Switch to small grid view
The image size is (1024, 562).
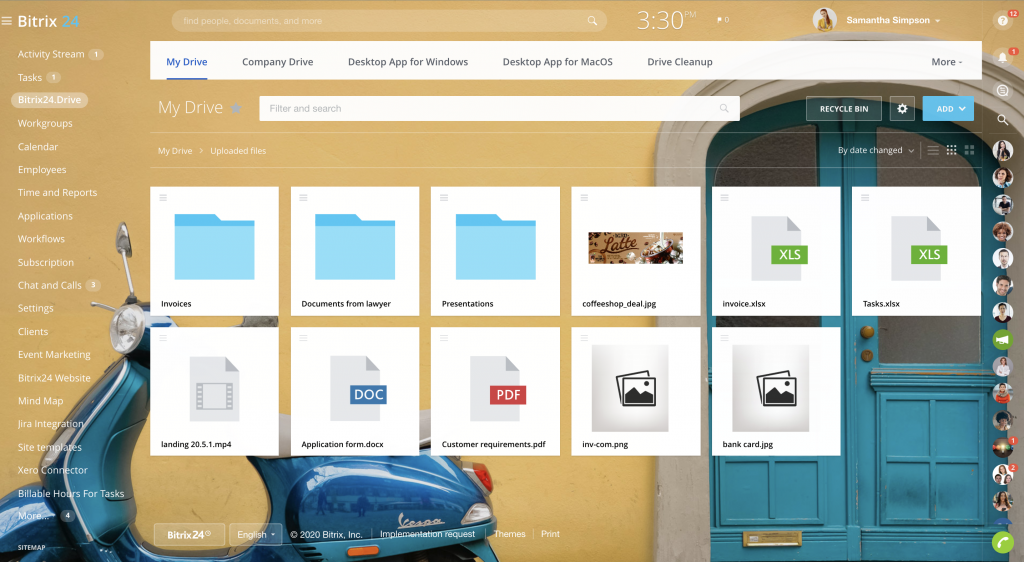point(951,151)
